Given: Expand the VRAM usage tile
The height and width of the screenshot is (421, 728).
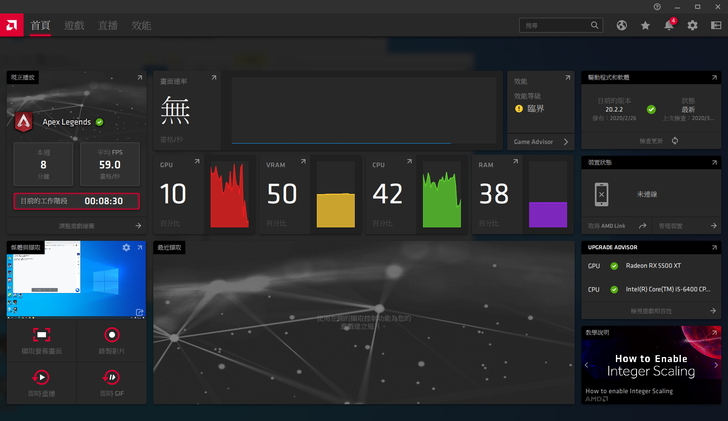Looking at the screenshot, I should click(x=303, y=162).
